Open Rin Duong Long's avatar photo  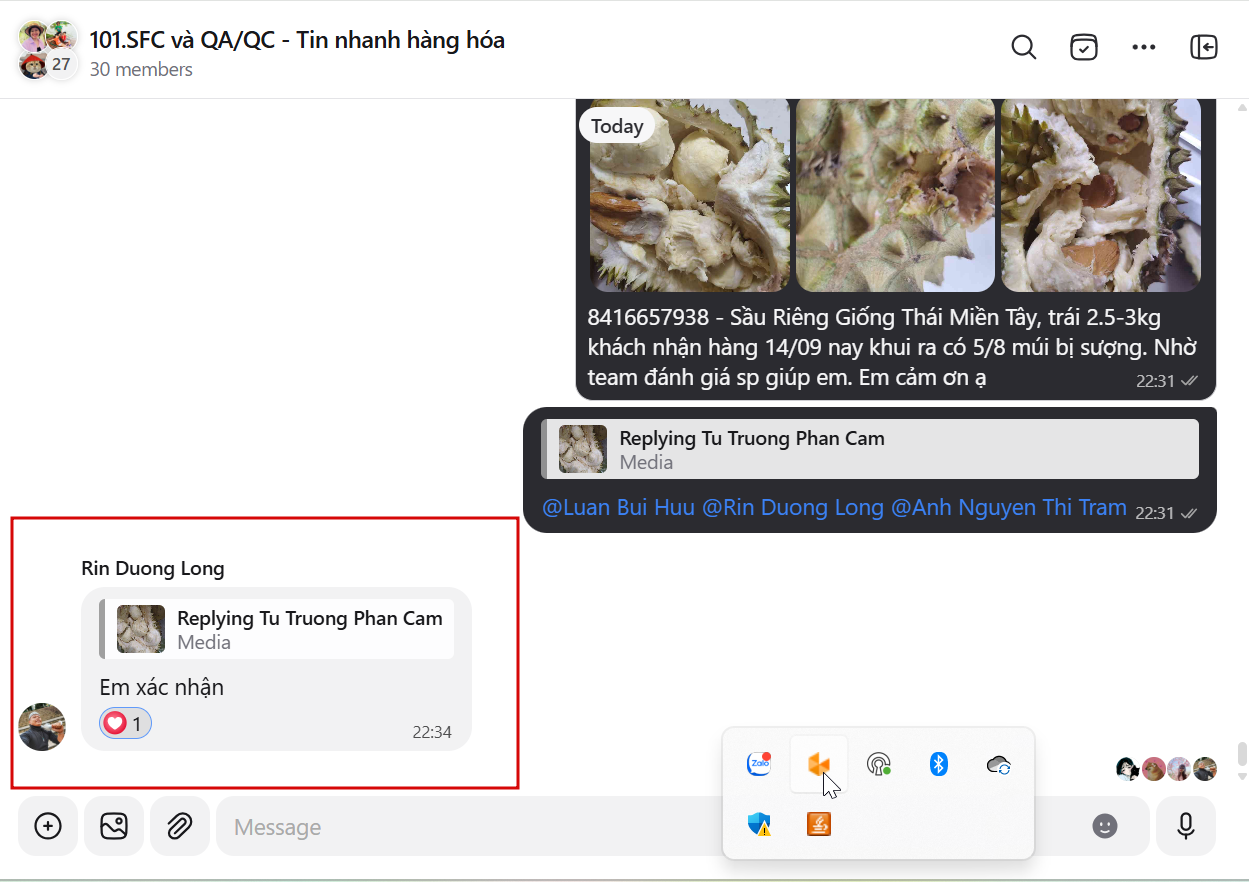point(42,727)
